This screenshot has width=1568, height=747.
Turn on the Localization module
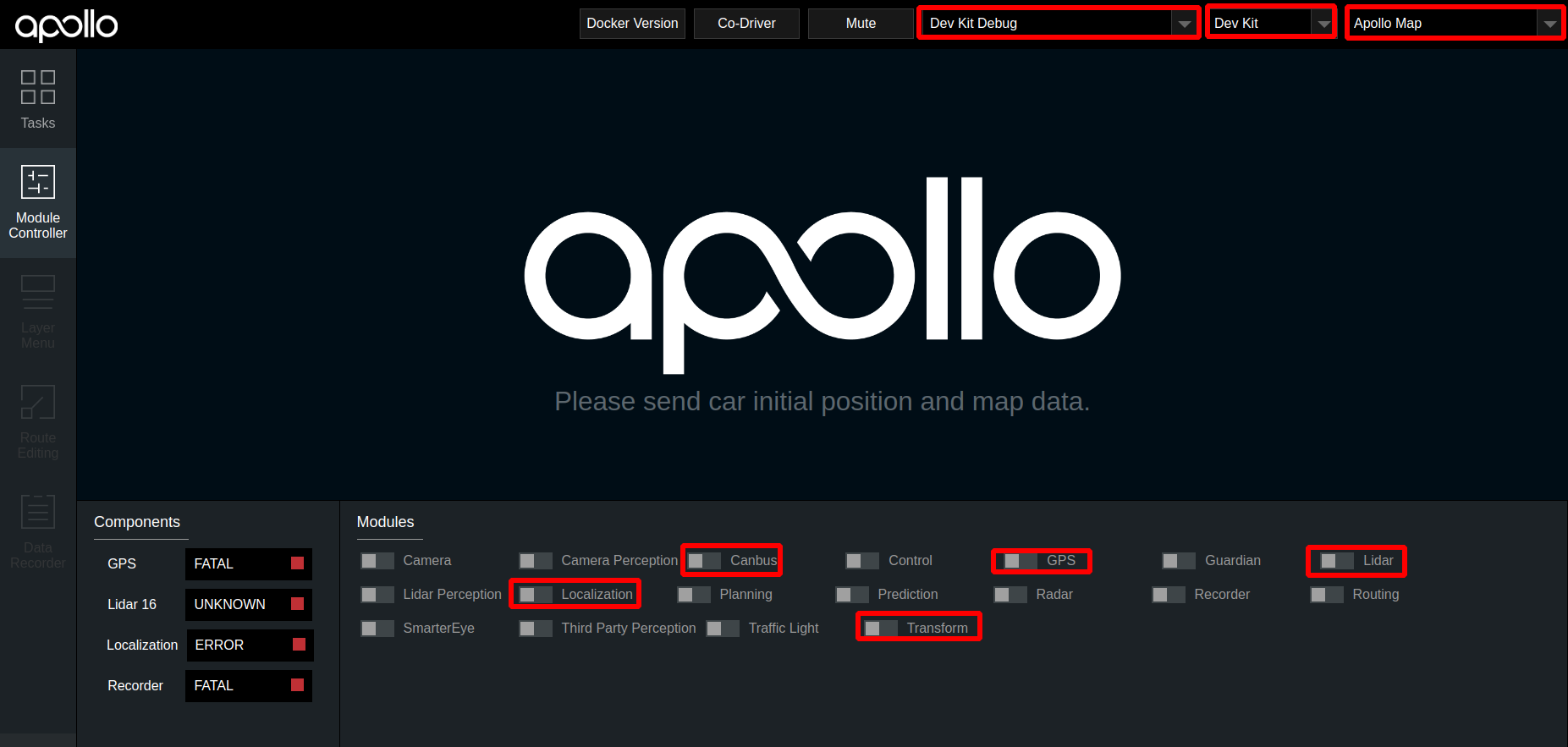point(536,595)
